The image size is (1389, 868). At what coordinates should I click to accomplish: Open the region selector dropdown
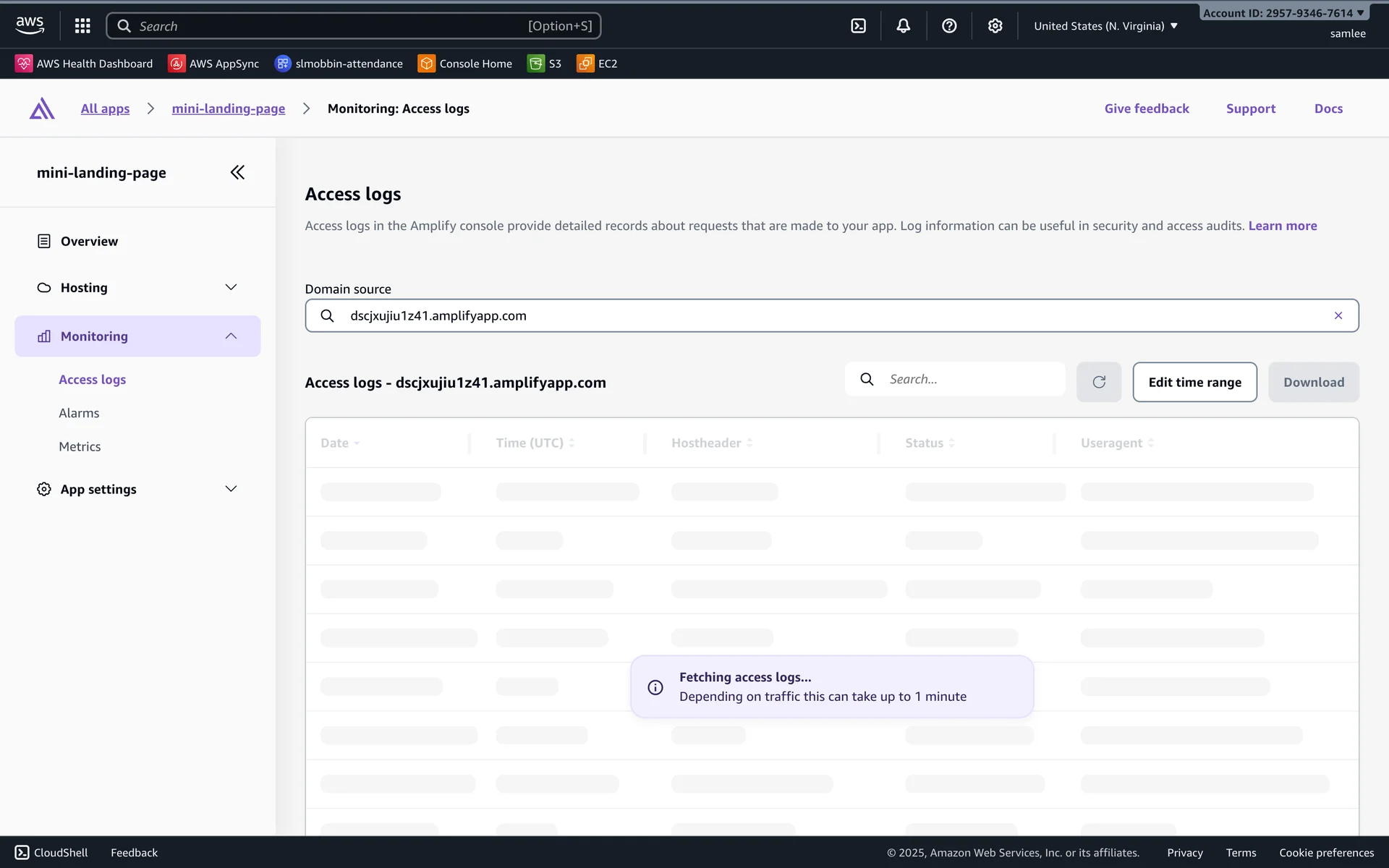click(x=1105, y=26)
